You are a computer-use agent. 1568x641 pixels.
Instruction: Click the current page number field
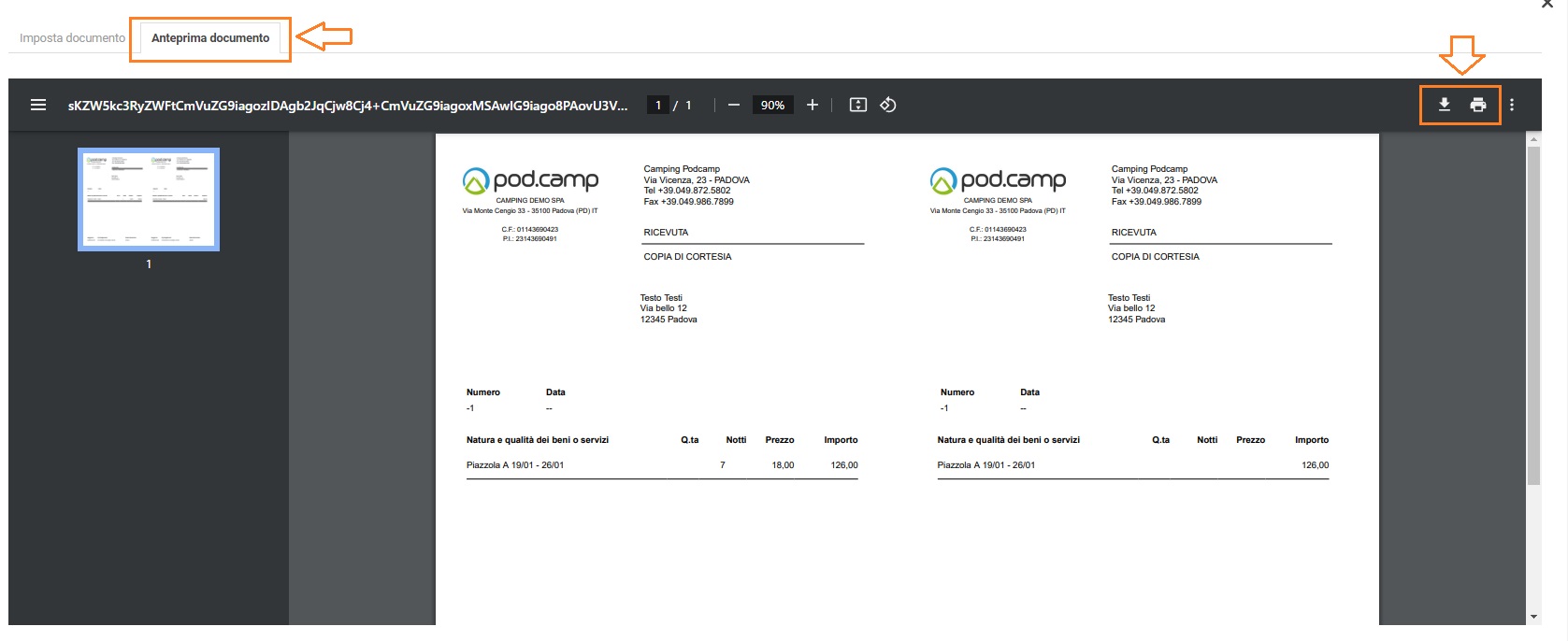[658, 105]
